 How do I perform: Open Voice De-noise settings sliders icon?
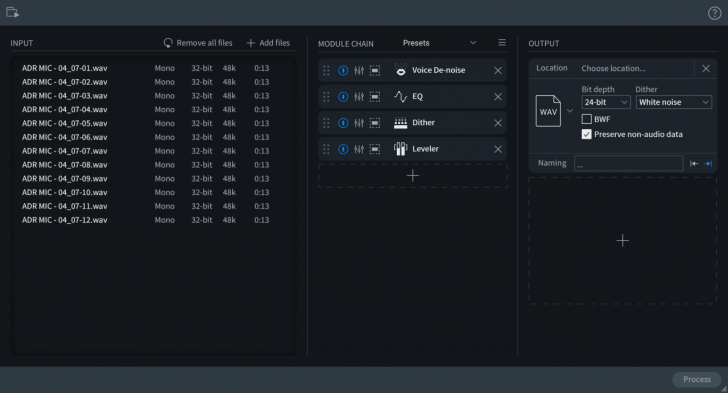(359, 70)
